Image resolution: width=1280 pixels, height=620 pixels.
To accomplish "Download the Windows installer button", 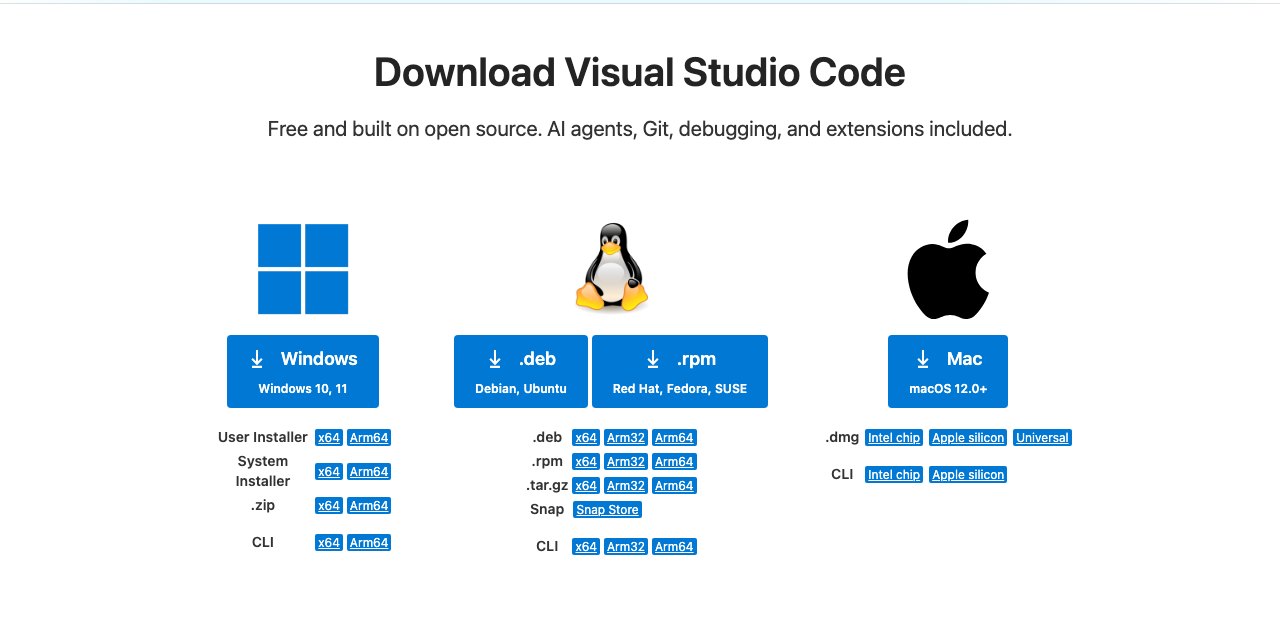I will [x=303, y=371].
